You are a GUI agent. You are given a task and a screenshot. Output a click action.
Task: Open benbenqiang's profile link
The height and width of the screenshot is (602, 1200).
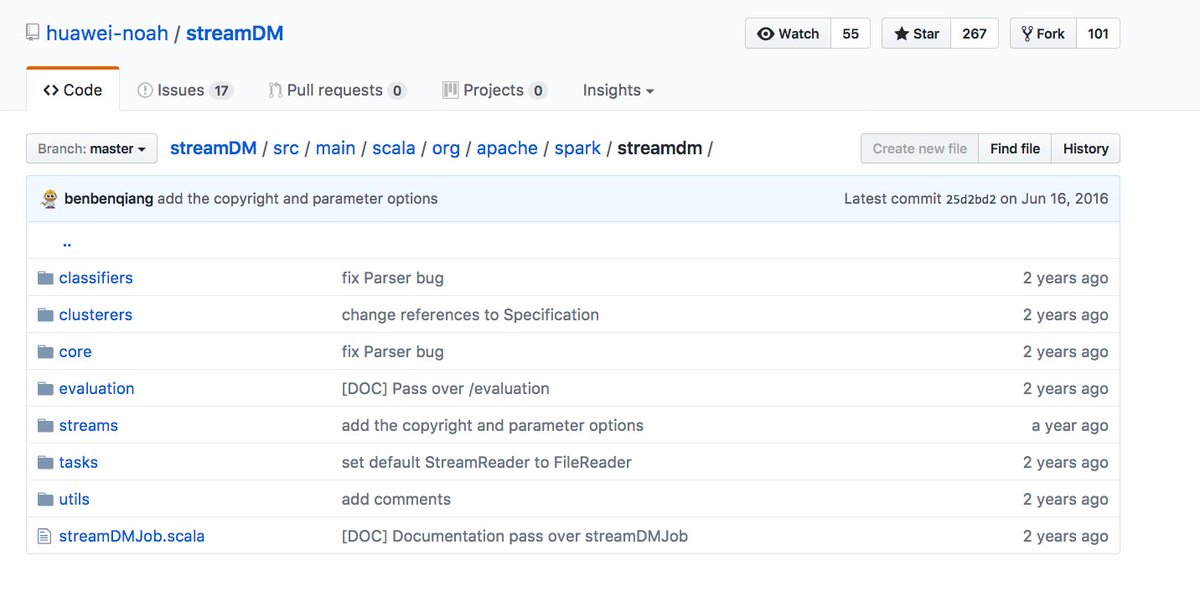point(109,199)
